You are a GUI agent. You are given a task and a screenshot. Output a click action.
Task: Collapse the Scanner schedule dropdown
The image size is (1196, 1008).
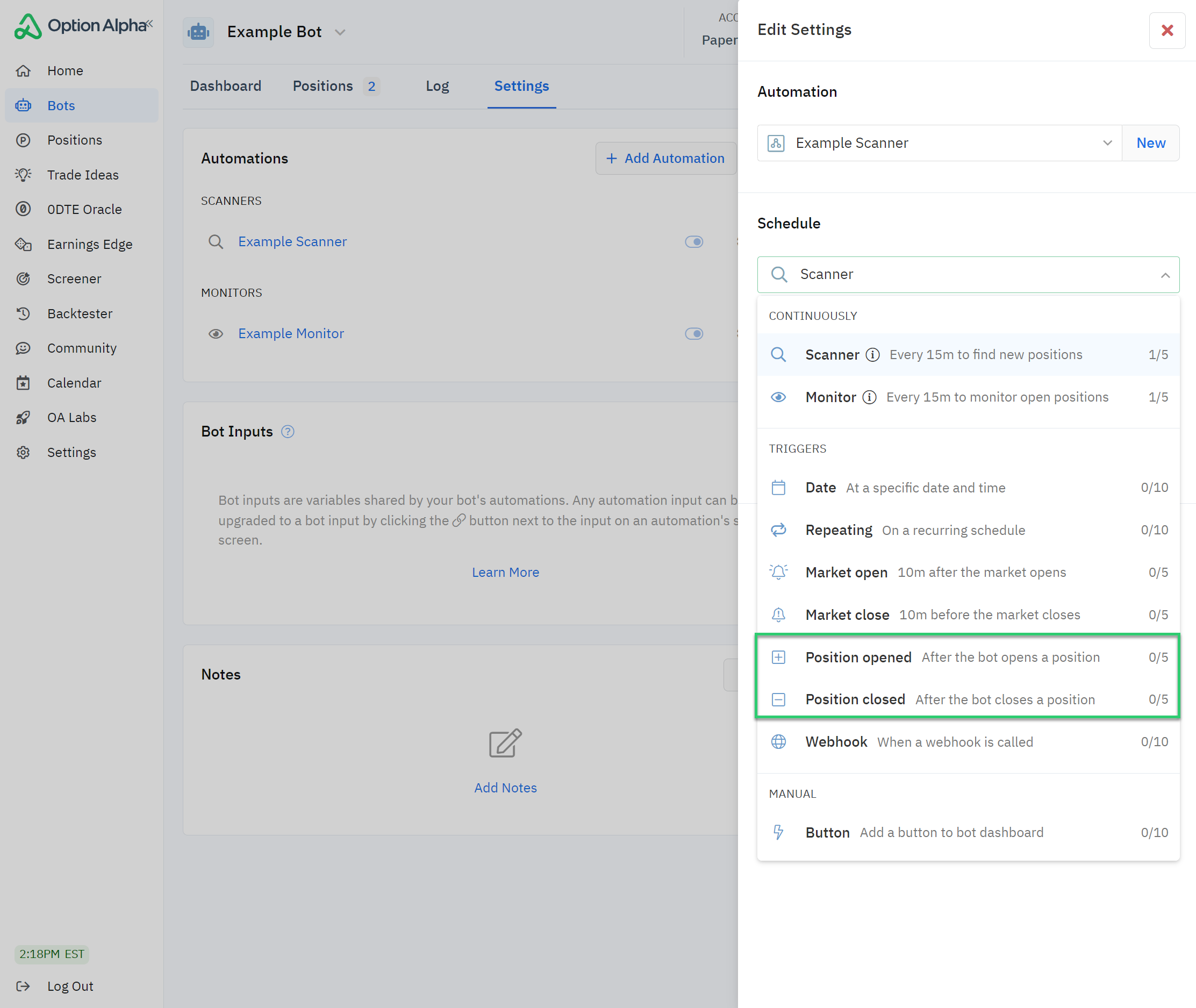click(x=1165, y=275)
